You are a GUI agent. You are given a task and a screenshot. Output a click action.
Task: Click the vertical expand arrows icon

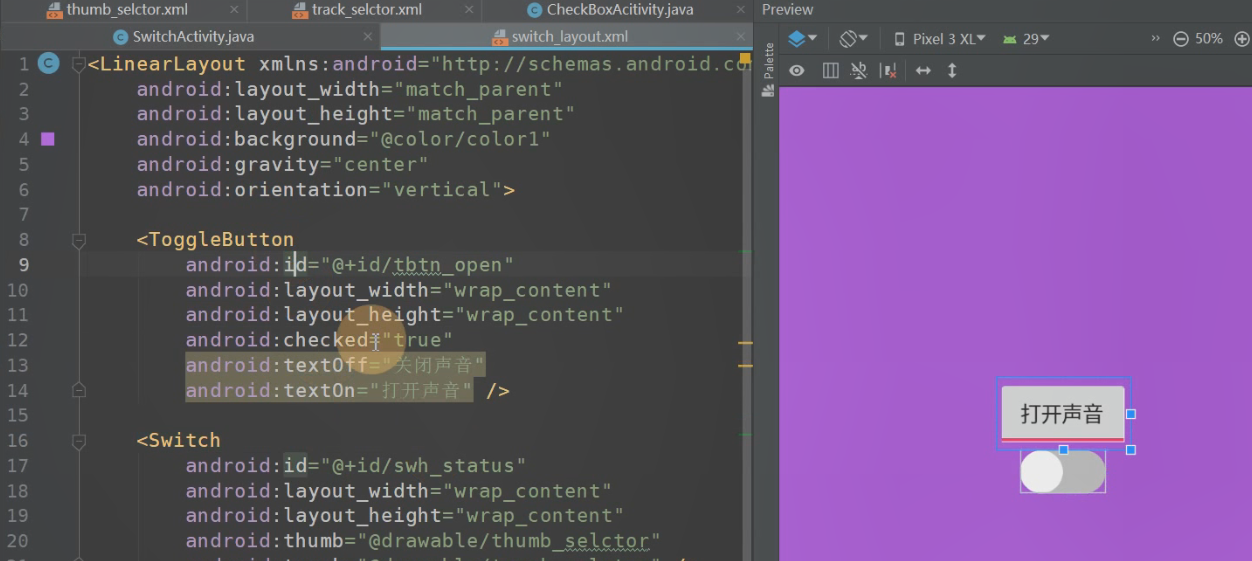point(952,71)
